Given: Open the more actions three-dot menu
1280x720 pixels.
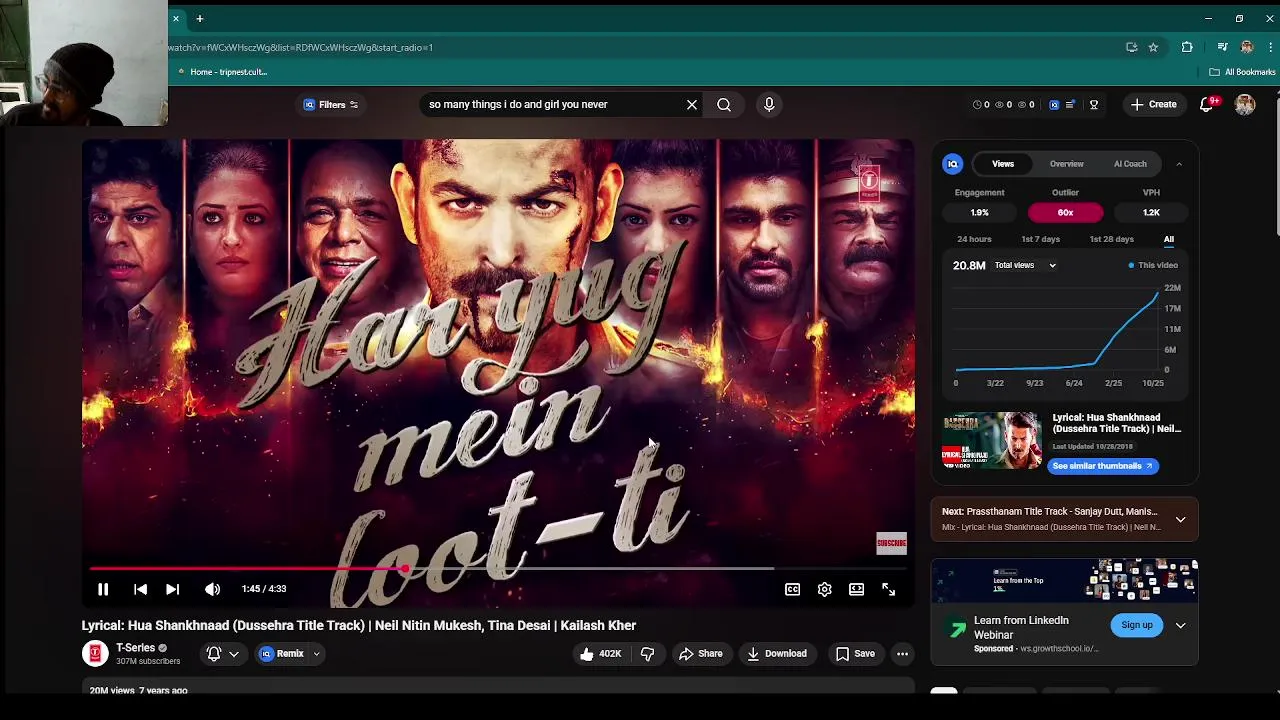Looking at the screenshot, I should point(902,654).
